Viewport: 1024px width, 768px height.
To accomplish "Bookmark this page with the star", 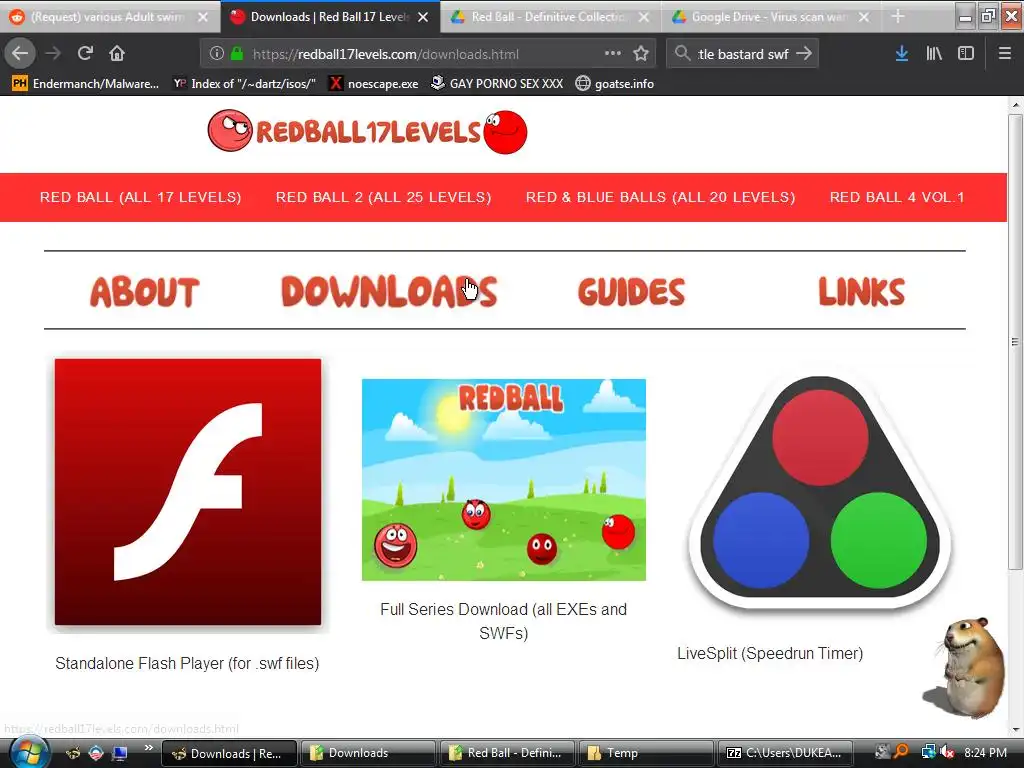I will [641, 54].
